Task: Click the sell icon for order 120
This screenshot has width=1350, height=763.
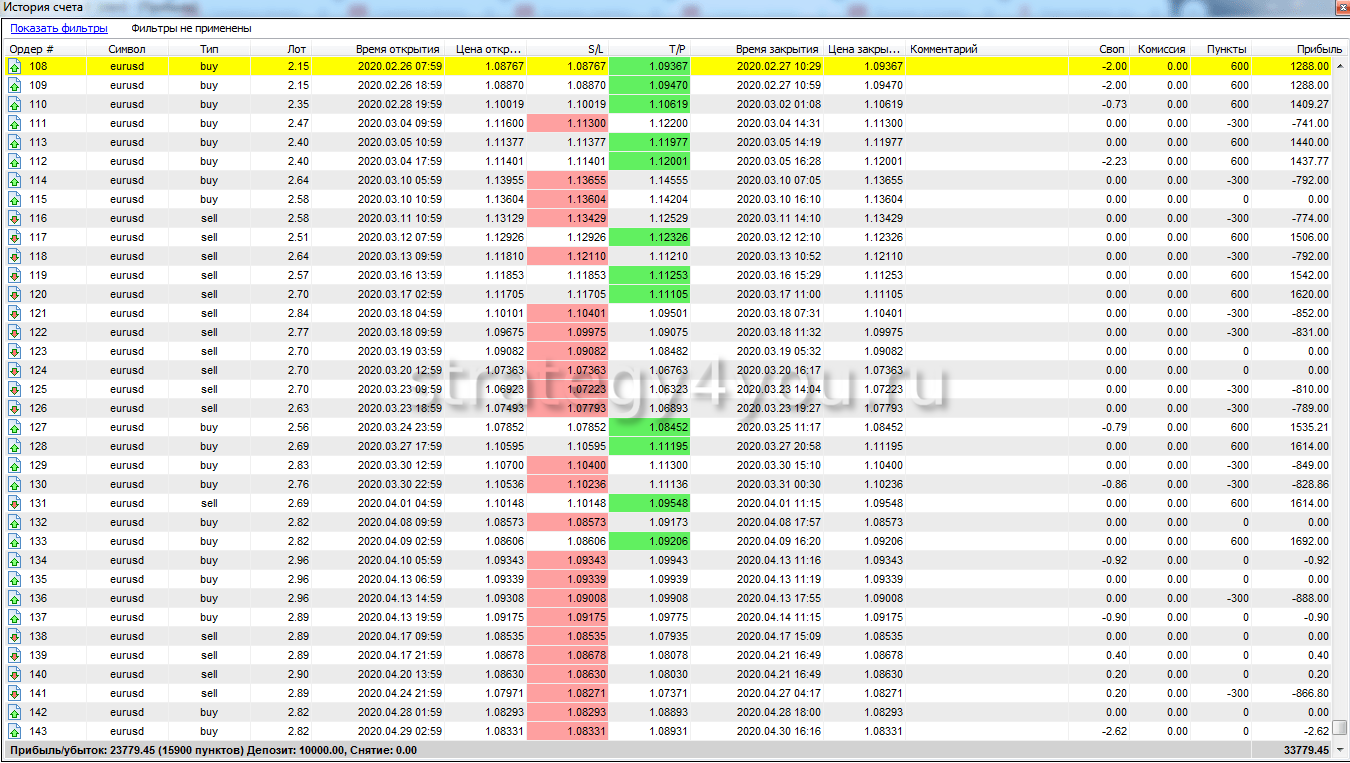Action: click(x=15, y=295)
